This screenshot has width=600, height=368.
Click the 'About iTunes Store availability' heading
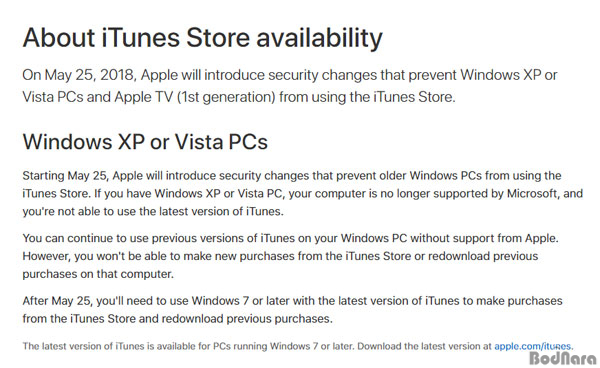[202, 39]
